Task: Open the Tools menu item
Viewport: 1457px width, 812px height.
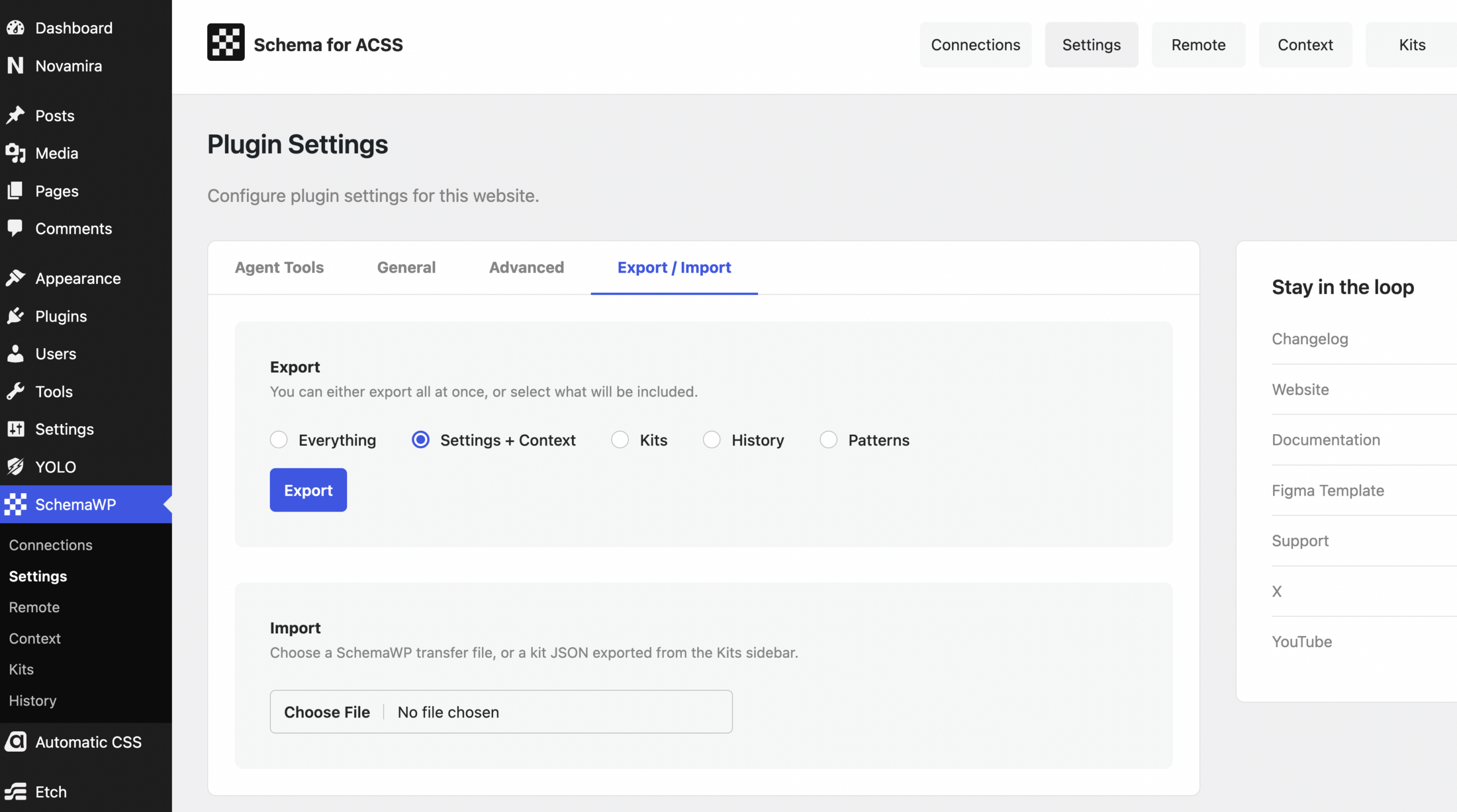Action: (x=86, y=391)
